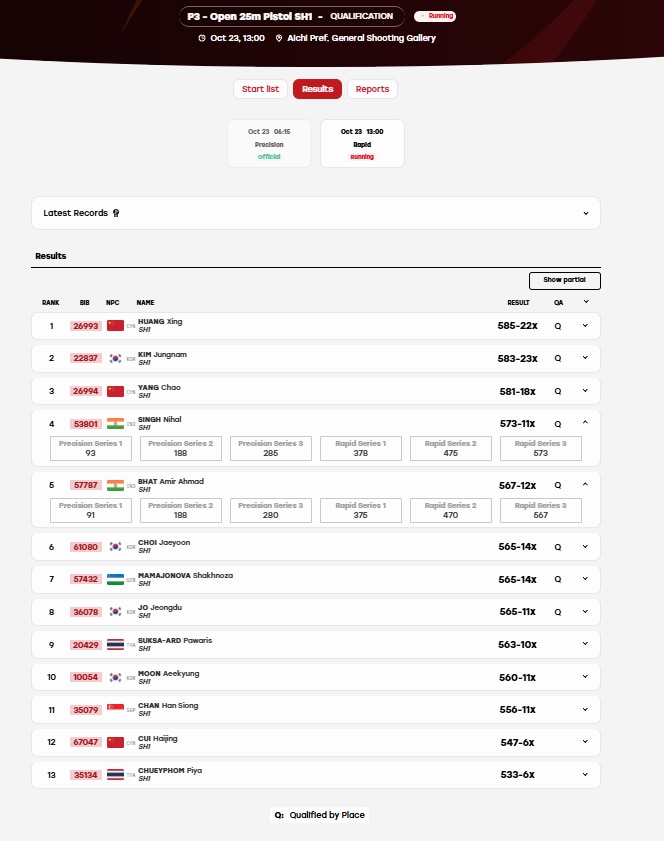Click the RANK column header
This screenshot has width=664, height=841.
(x=50, y=303)
